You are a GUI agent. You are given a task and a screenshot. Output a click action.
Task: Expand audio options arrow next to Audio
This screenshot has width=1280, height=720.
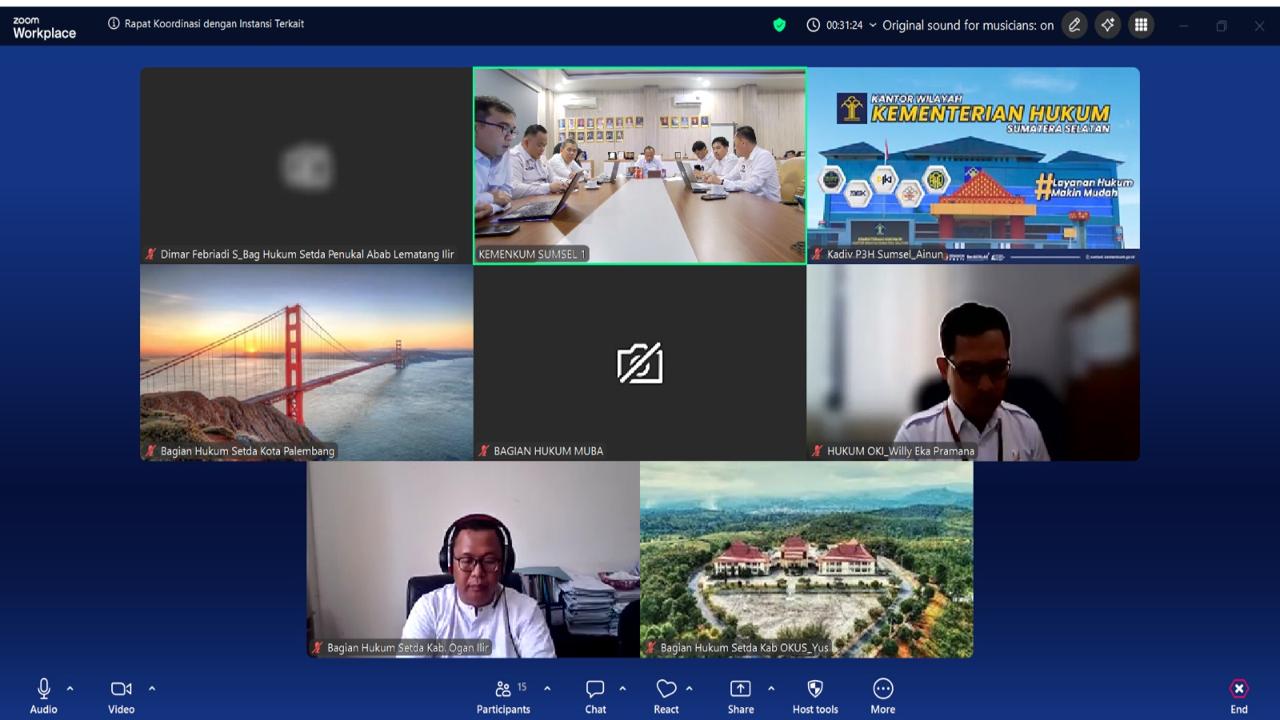[70, 688]
